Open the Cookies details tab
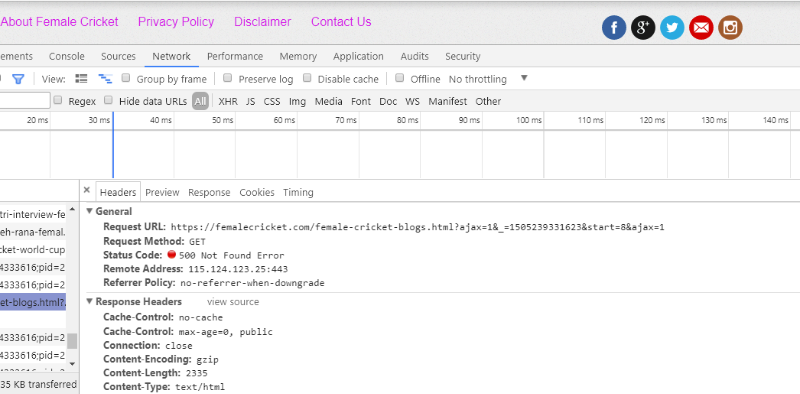 click(x=257, y=192)
